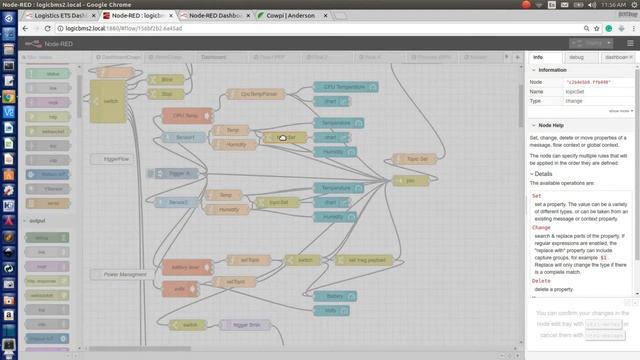Trigger the CPU Temp inject button
Image resolution: width=640 pixels, height=360 pixels.
click(x=207, y=116)
